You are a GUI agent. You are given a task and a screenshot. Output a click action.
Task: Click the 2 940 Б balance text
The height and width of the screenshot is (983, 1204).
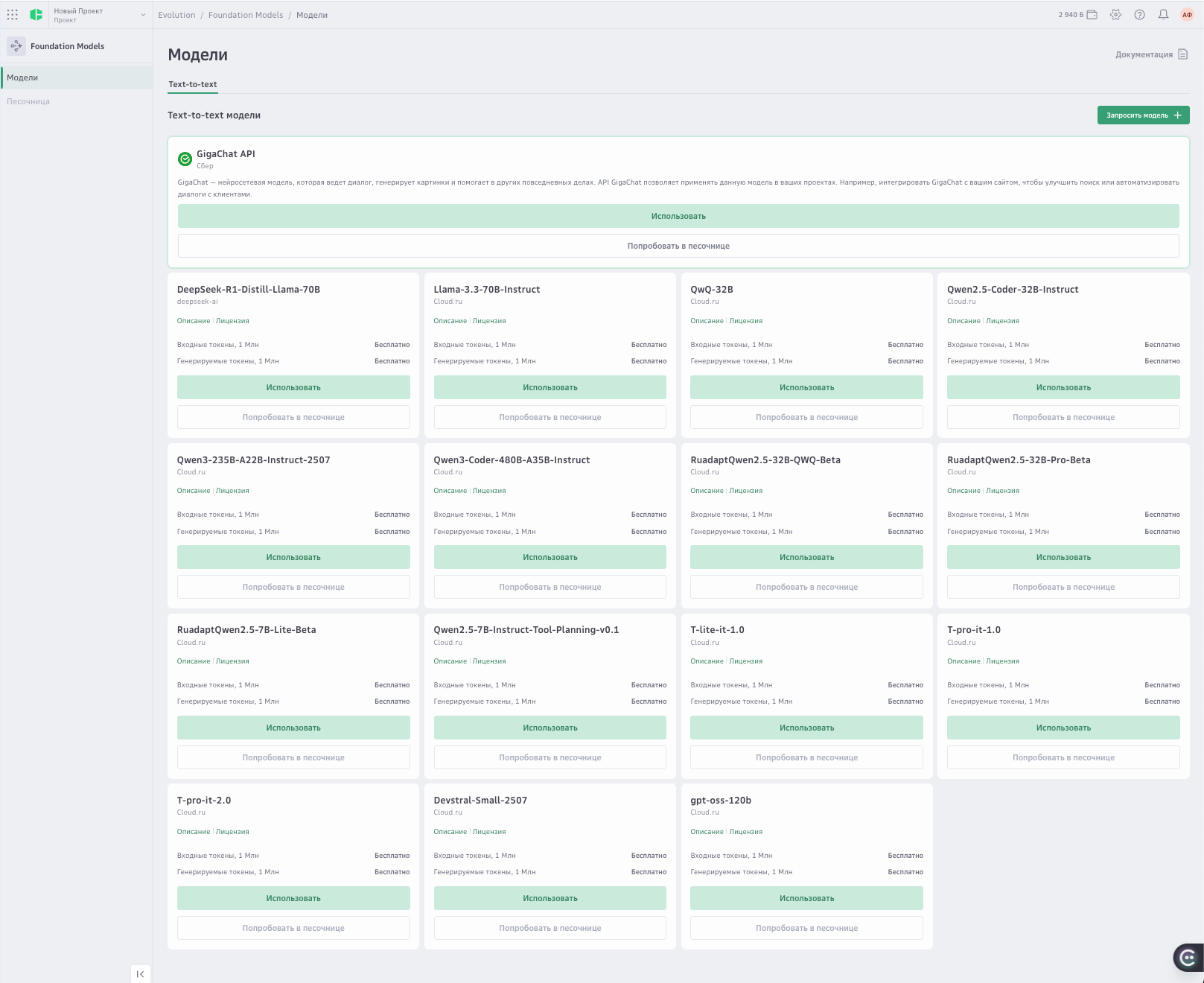tap(1071, 15)
